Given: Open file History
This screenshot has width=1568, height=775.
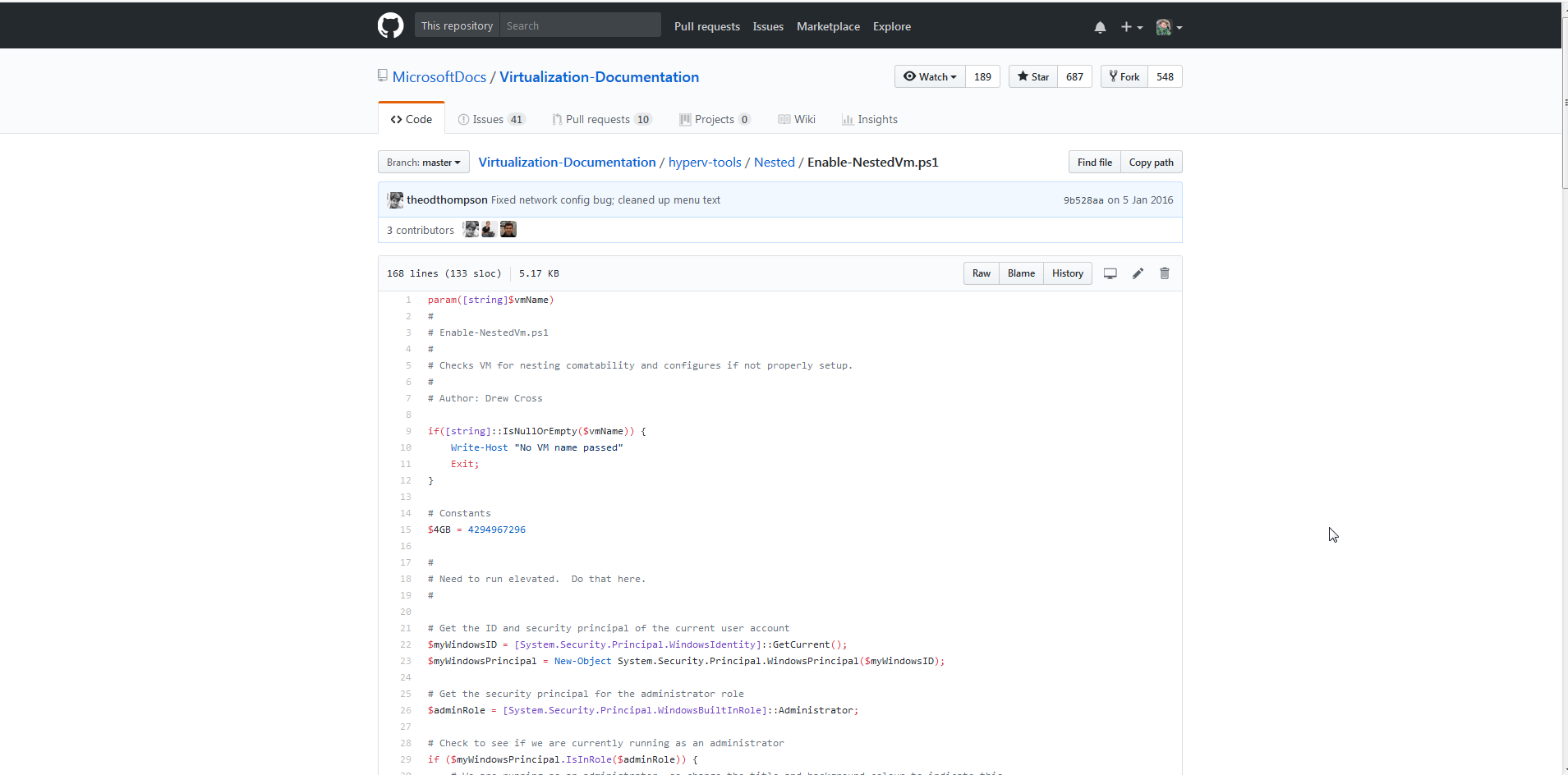Looking at the screenshot, I should [x=1068, y=273].
